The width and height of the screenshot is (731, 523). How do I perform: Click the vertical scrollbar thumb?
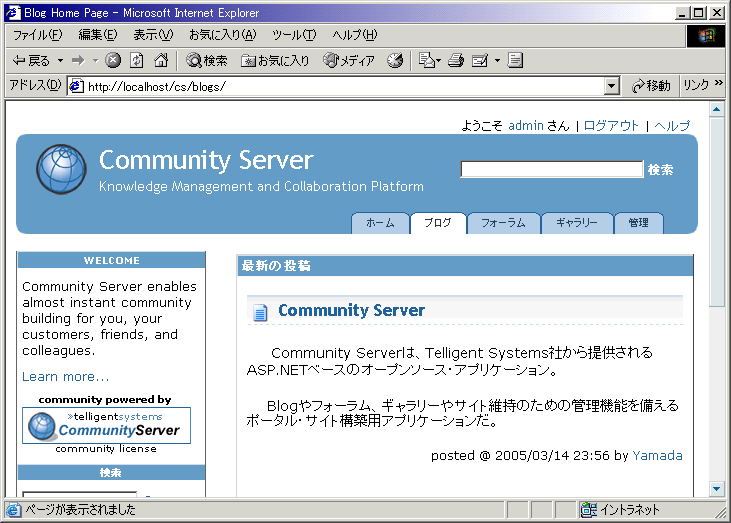[x=717, y=212]
